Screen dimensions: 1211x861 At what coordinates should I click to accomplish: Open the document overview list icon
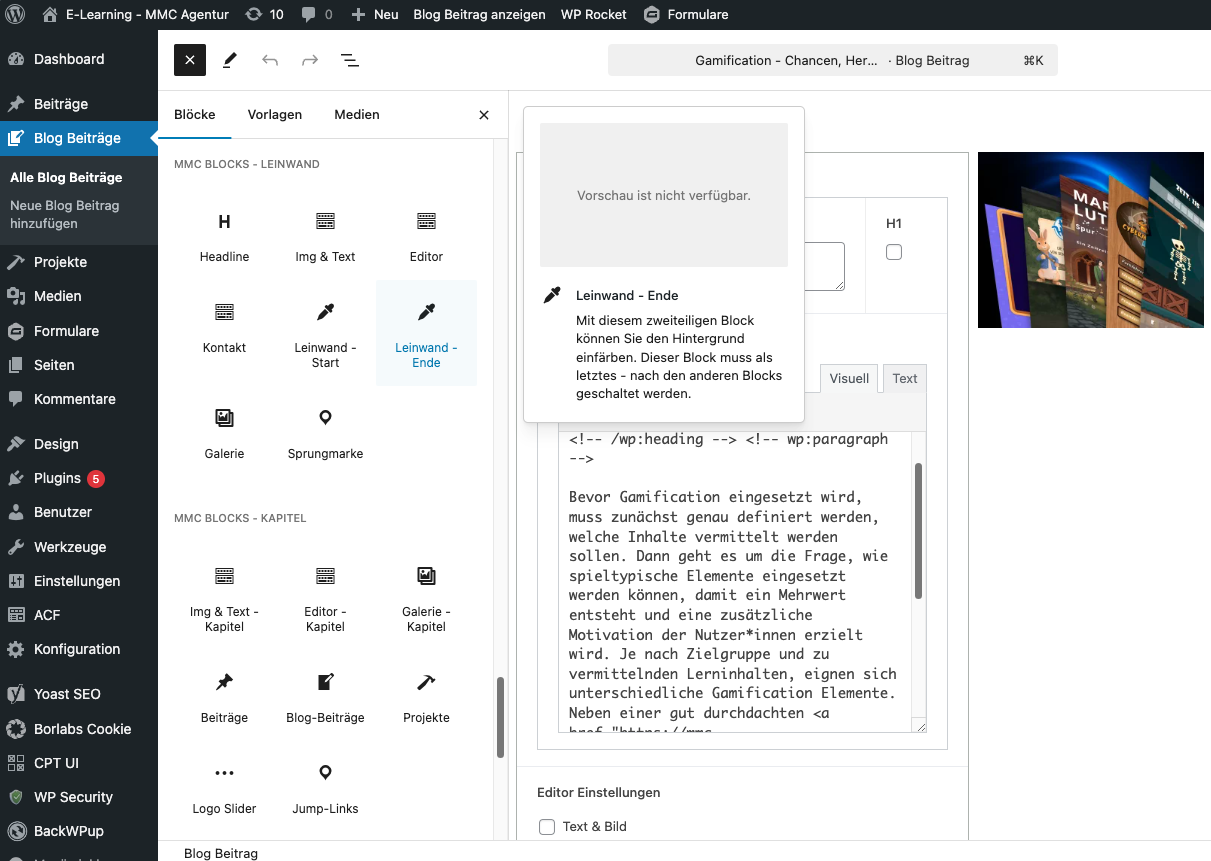pos(350,60)
